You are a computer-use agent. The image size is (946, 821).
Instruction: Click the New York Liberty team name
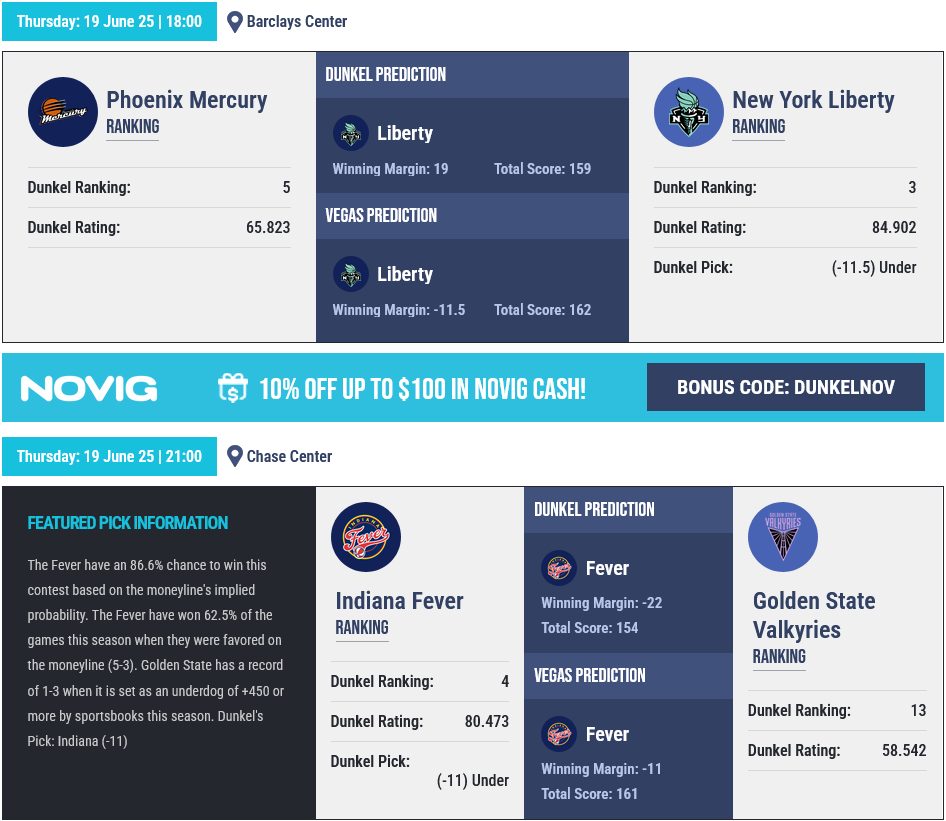tap(813, 100)
